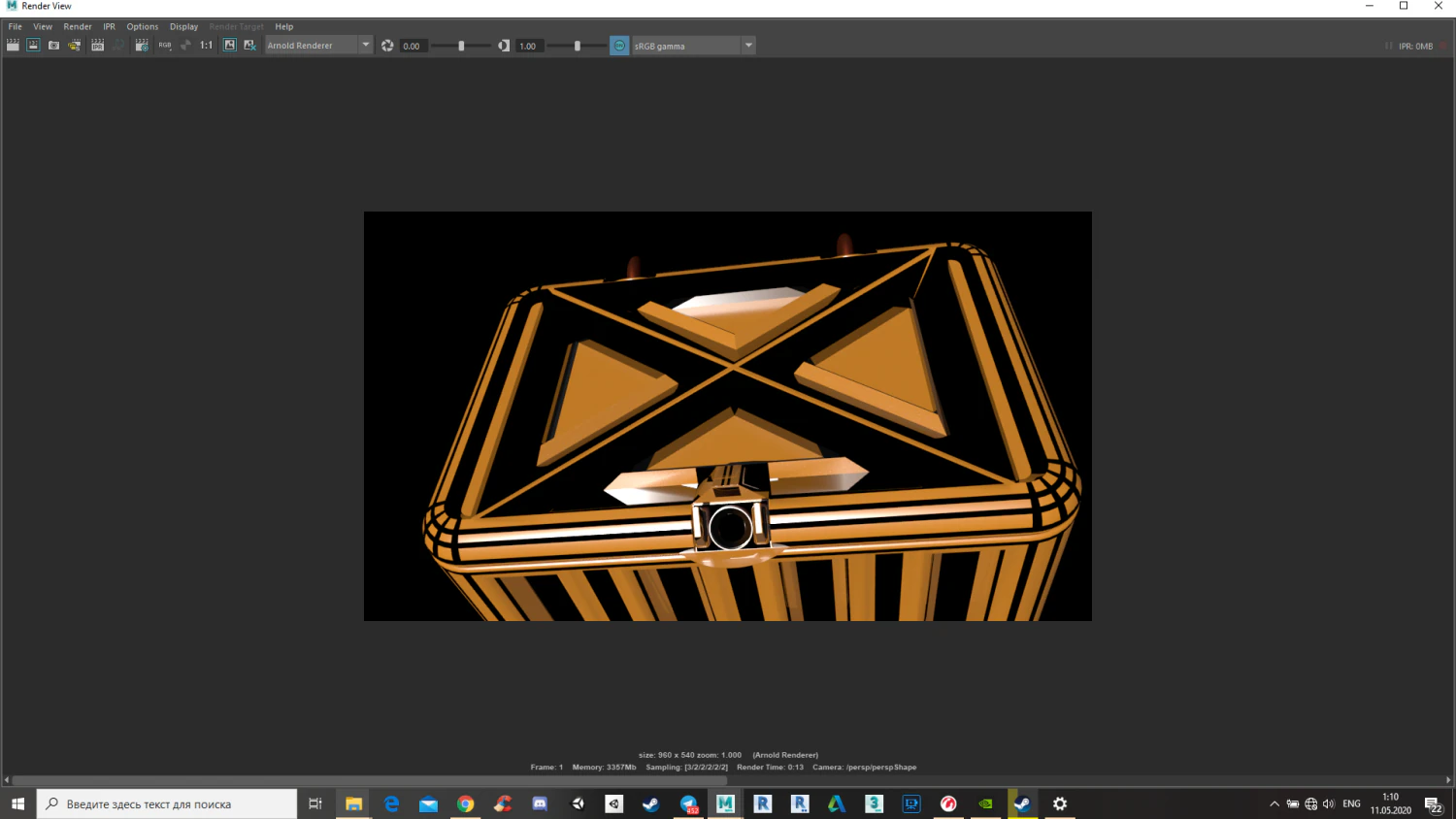Screen dimensions: 1456x819
Task: Click the render sequence icon
Action: [x=75, y=46]
